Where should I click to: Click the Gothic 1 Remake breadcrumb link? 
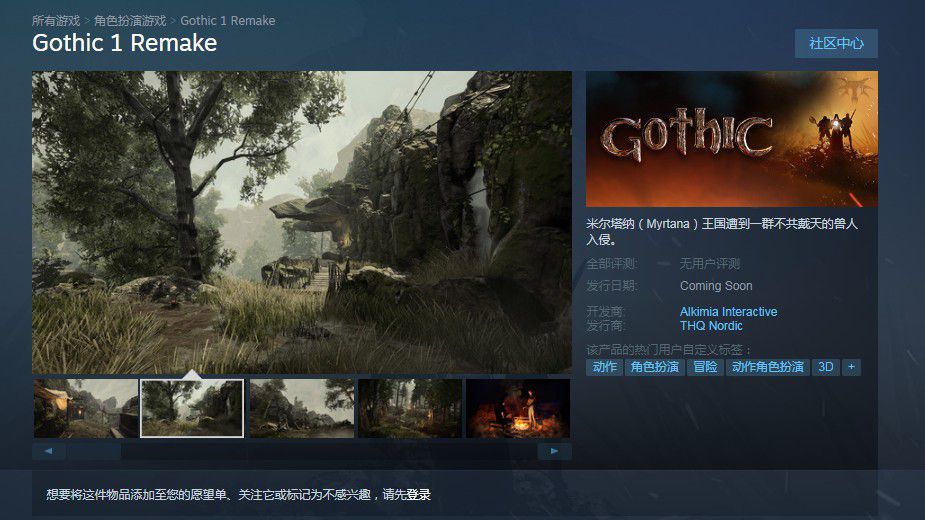228,21
